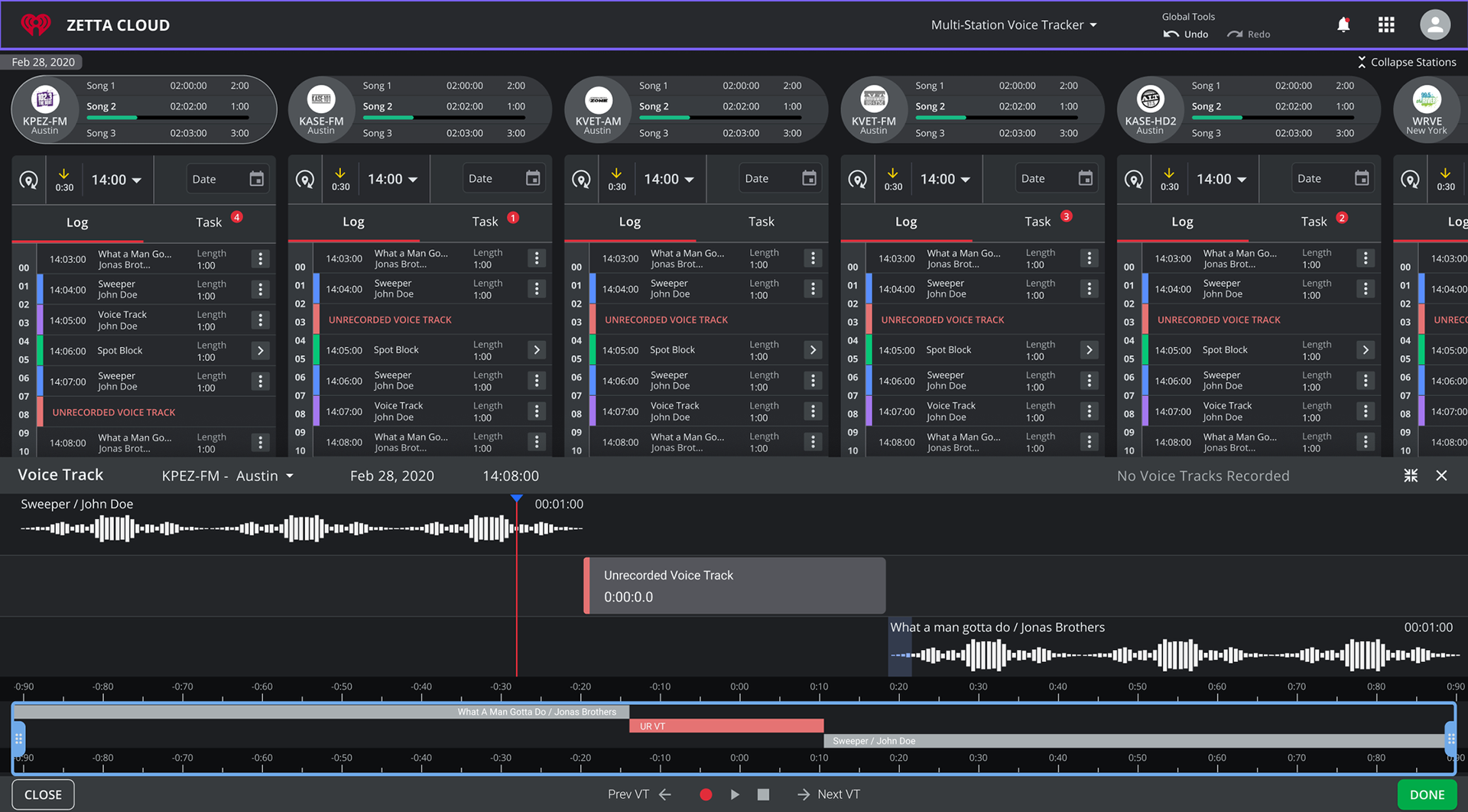This screenshot has width=1468, height=812.
Task: Go to Next VT
Action: pyautogui.click(x=829, y=794)
